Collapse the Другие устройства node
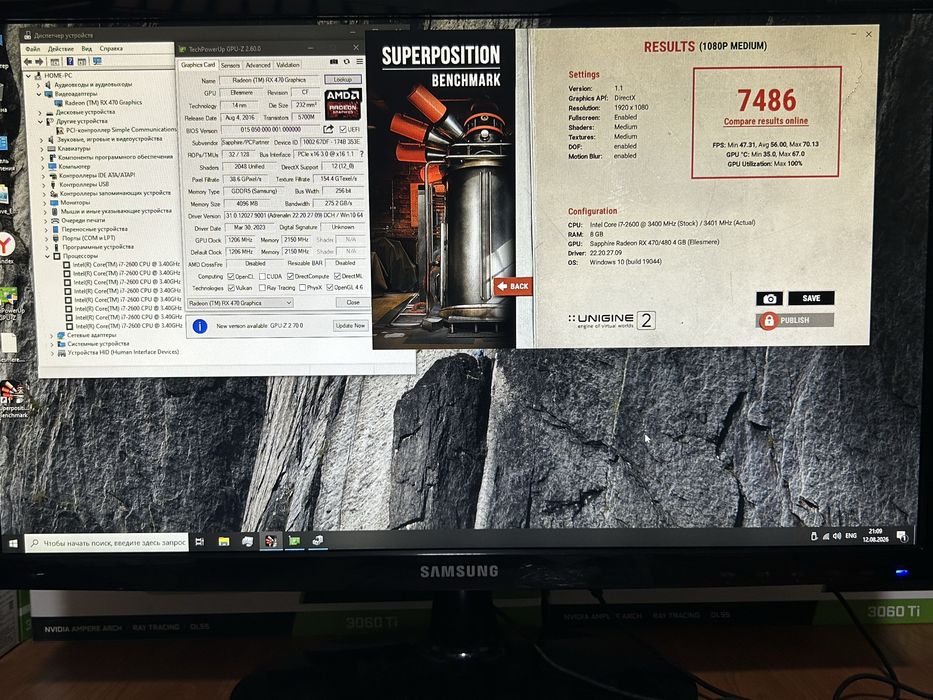The height and width of the screenshot is (700, 933). tap(40, 121)
